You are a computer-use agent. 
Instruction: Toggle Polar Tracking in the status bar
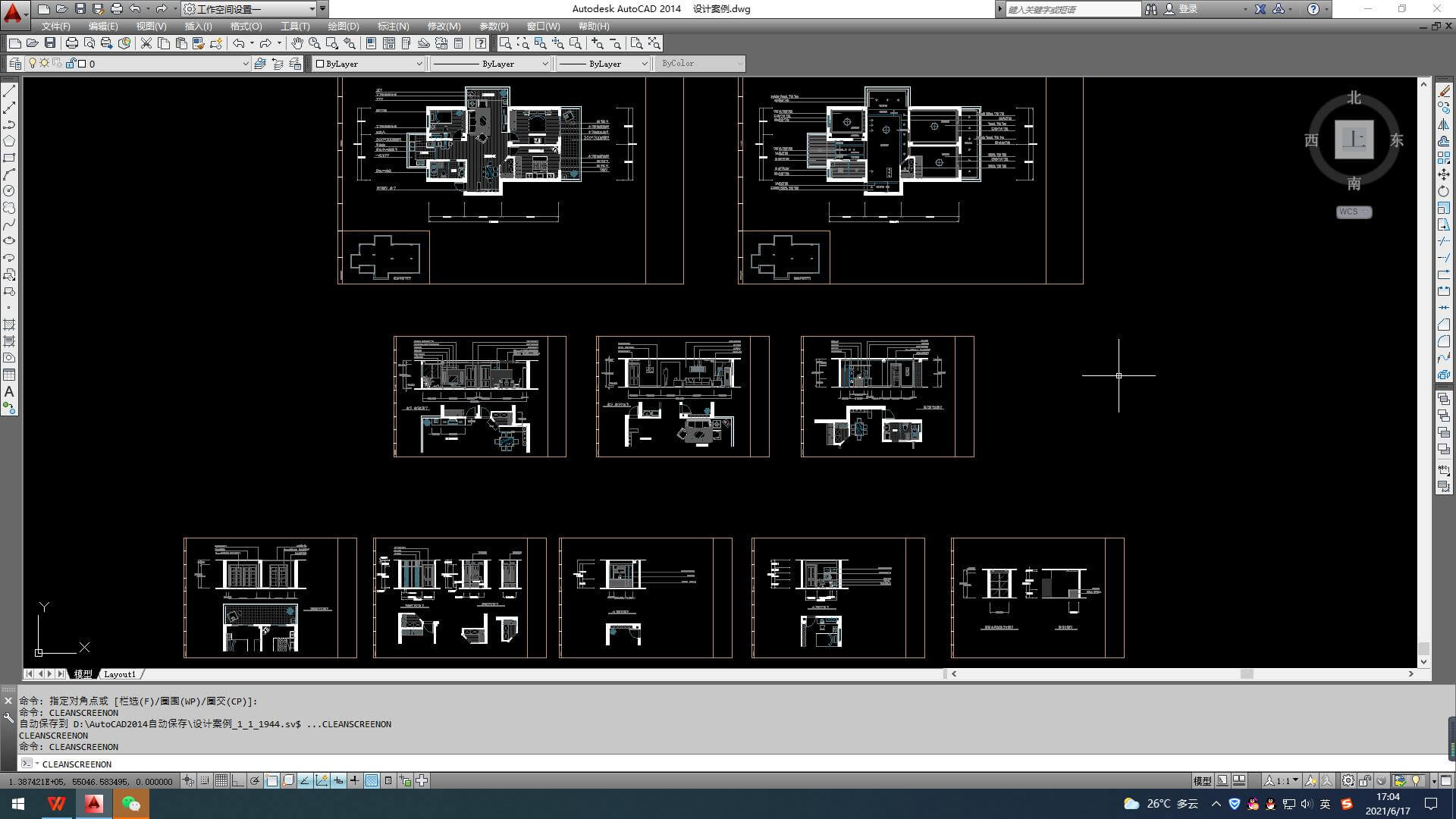click(x=255, y=780)
